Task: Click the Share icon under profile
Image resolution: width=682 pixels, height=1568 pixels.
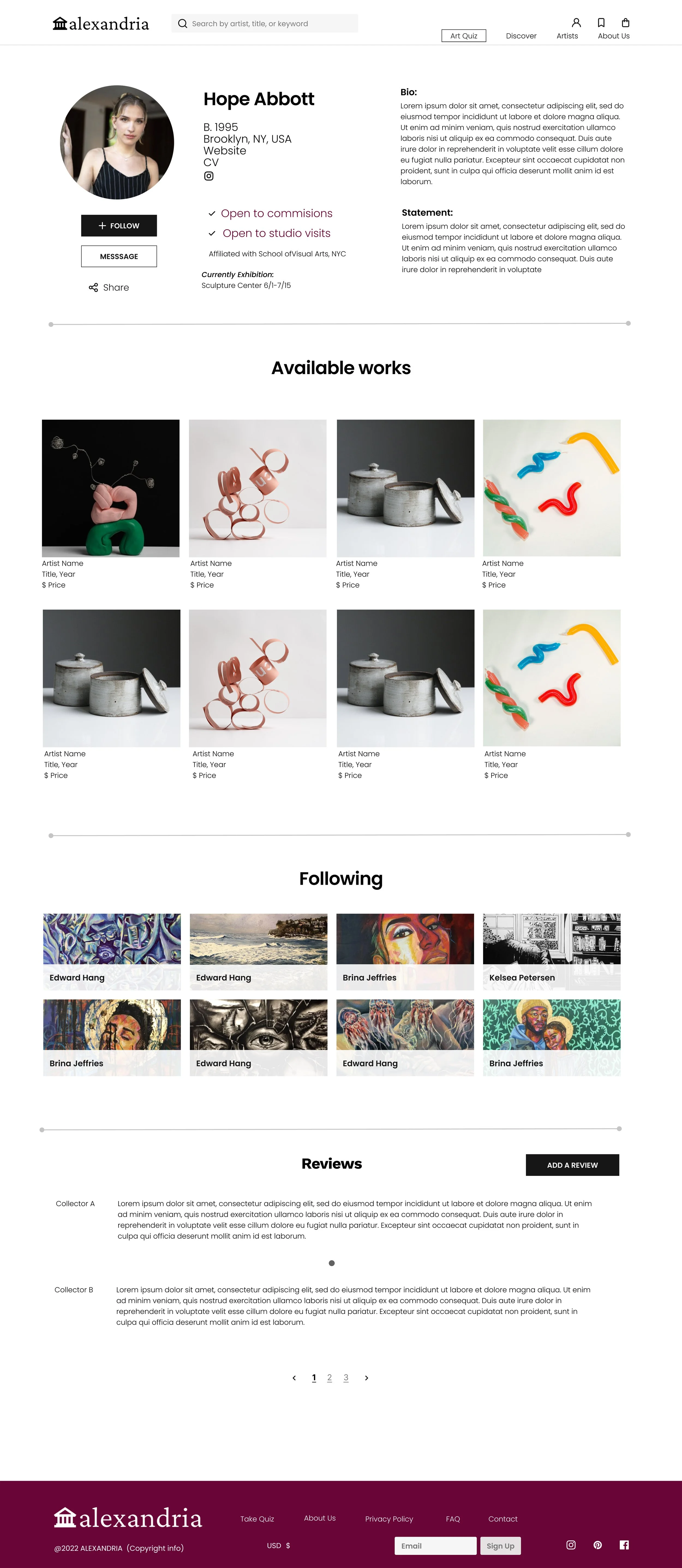Action: [93, 287]
